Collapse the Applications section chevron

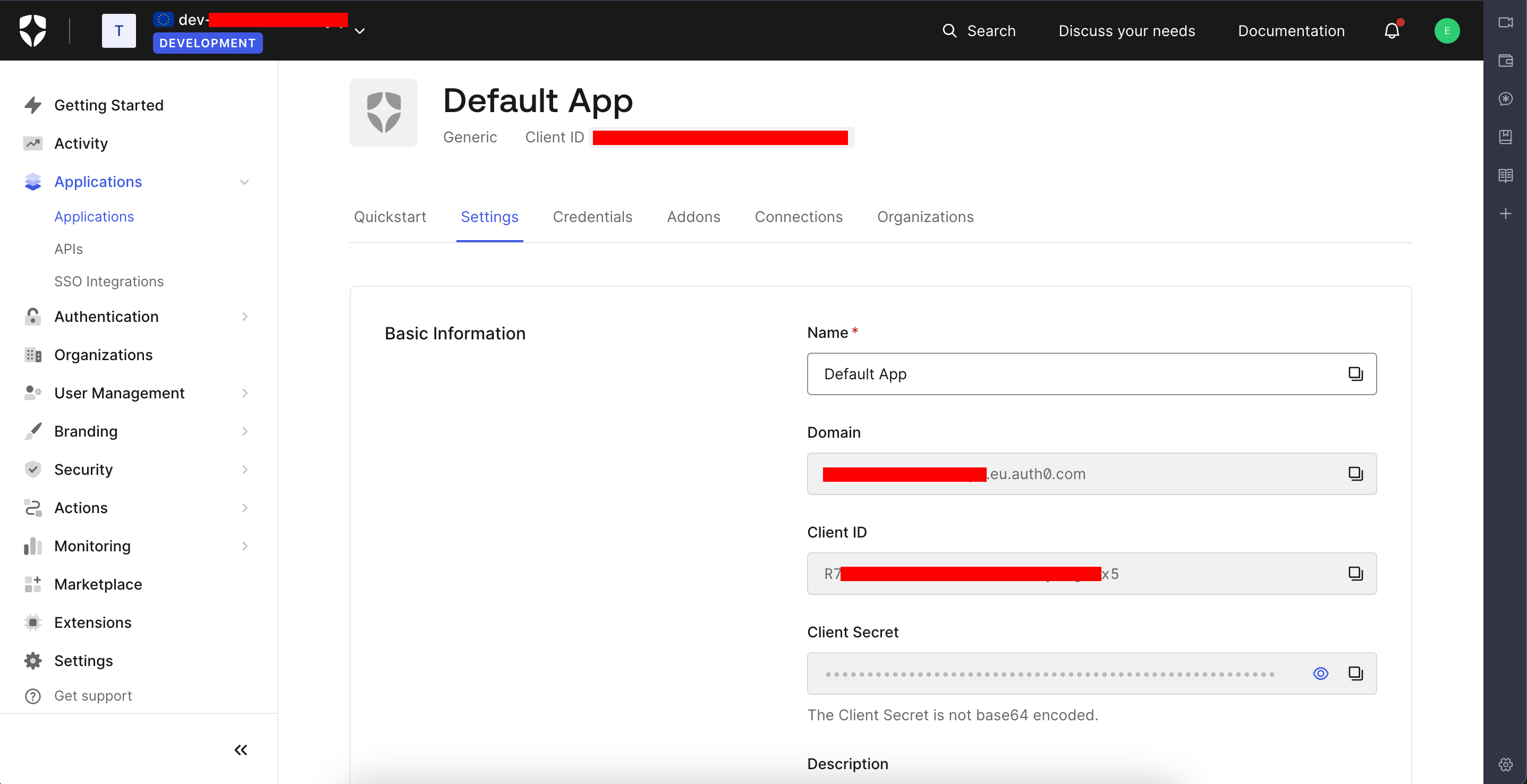244,182
